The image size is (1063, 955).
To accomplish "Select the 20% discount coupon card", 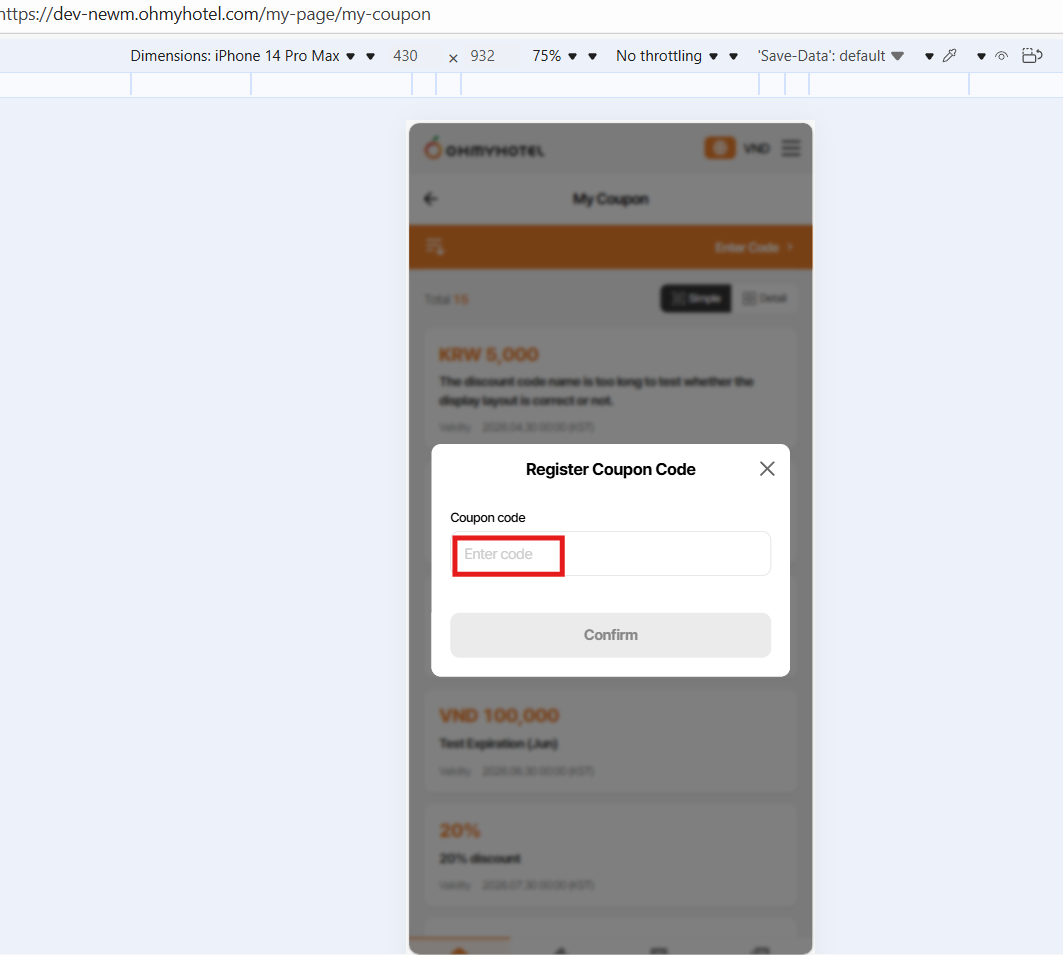I will click(x=610, y=856).
